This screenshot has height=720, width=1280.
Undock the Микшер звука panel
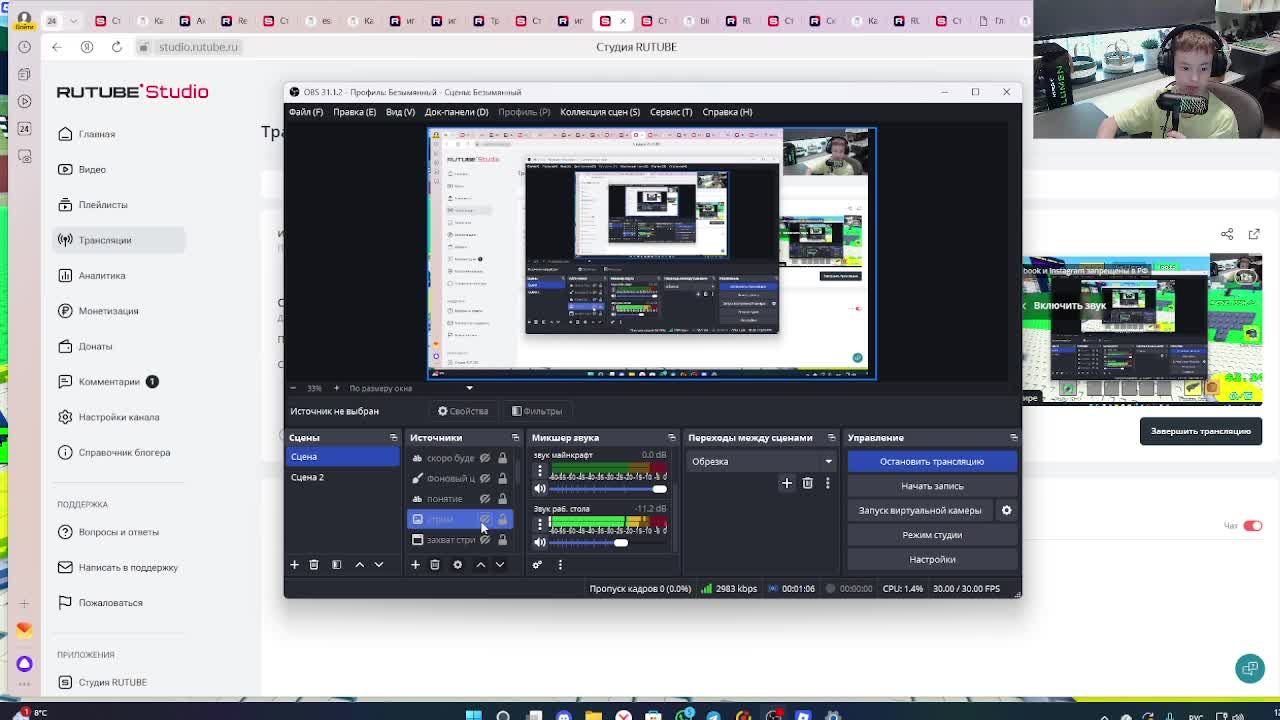pyautogui.click(x=671, y=438)
